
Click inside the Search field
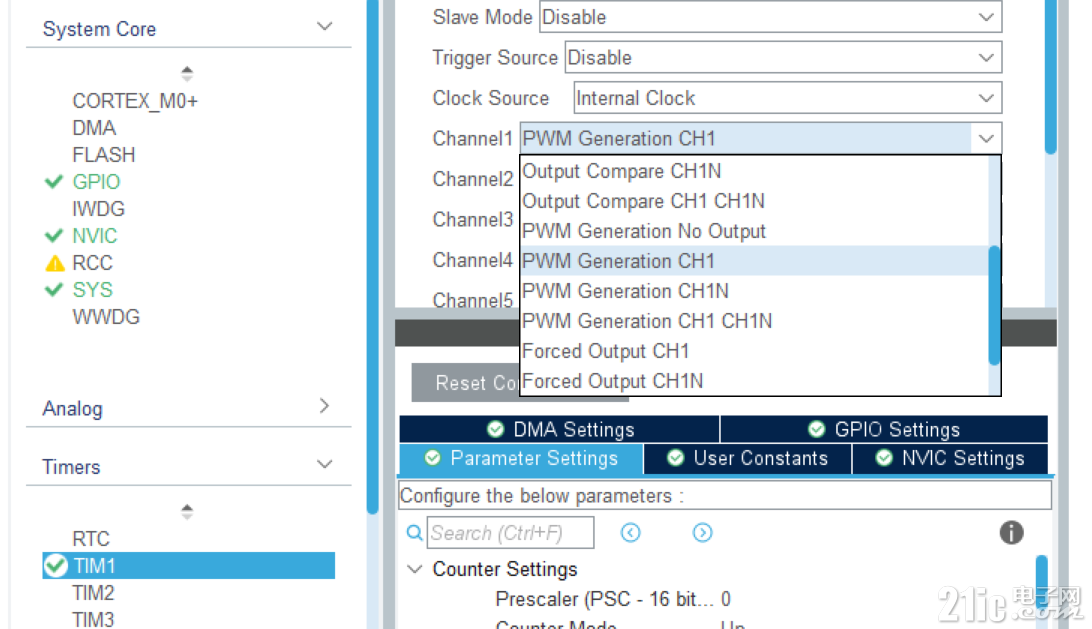coord(510,532)
